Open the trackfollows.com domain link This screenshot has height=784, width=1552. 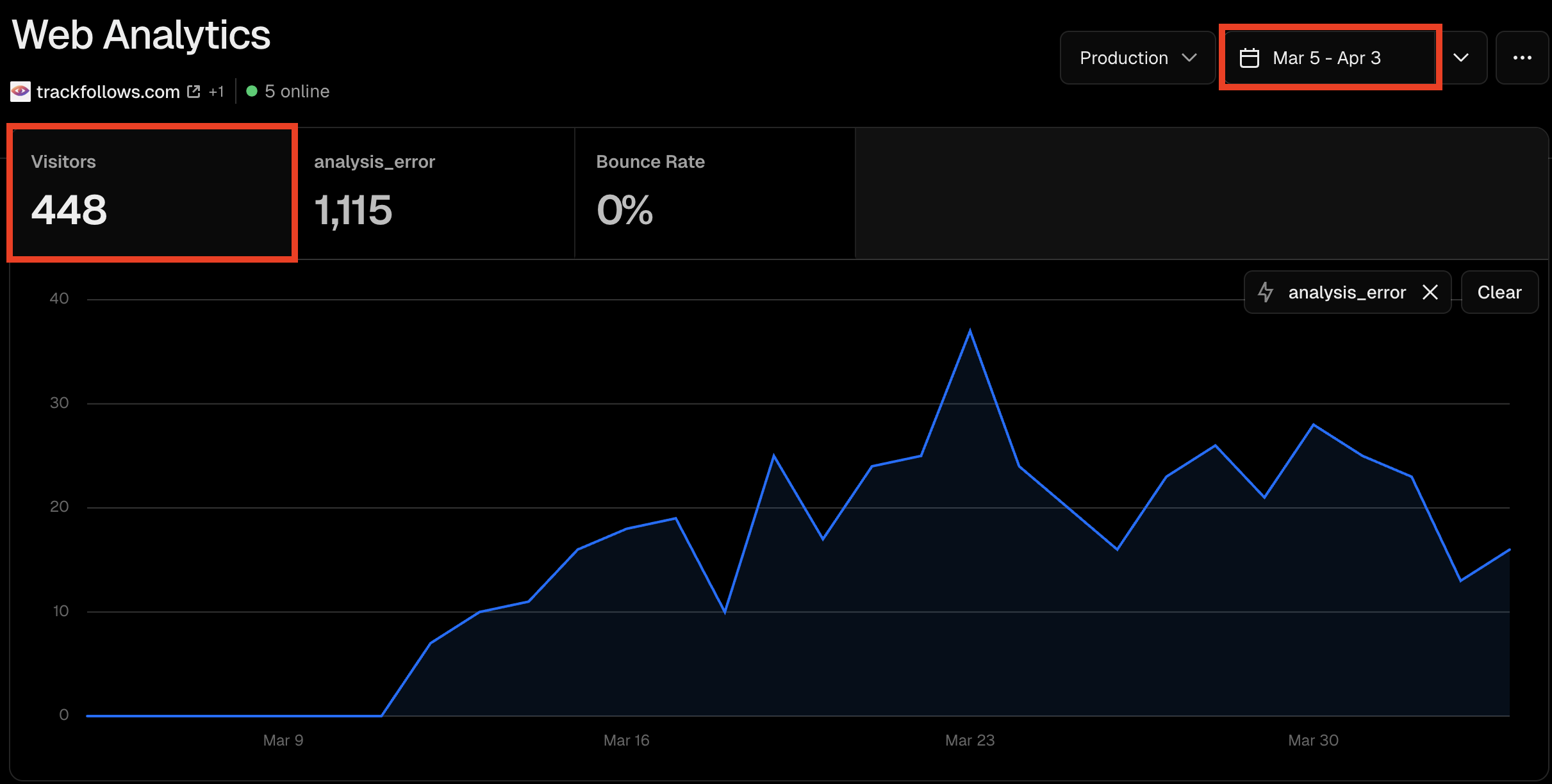pos(108,92)
